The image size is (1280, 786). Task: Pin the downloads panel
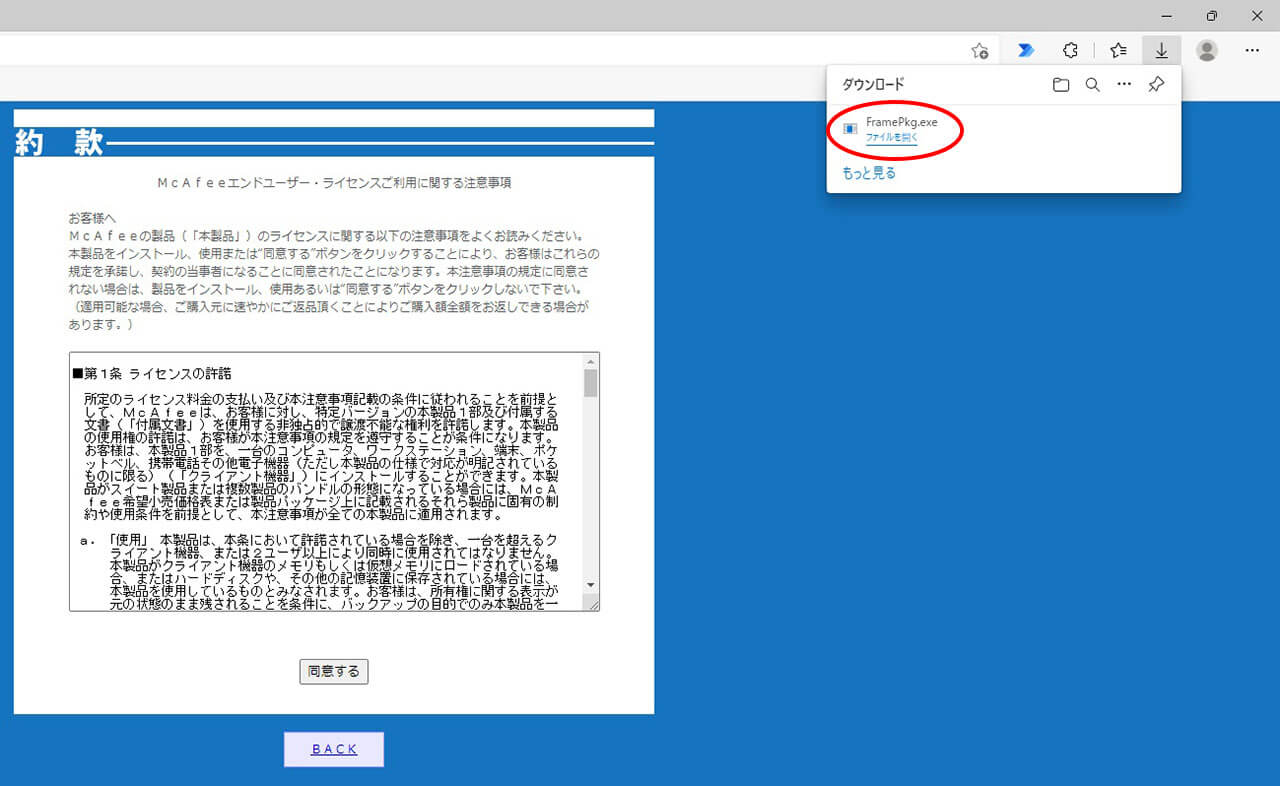(1156, 85)
